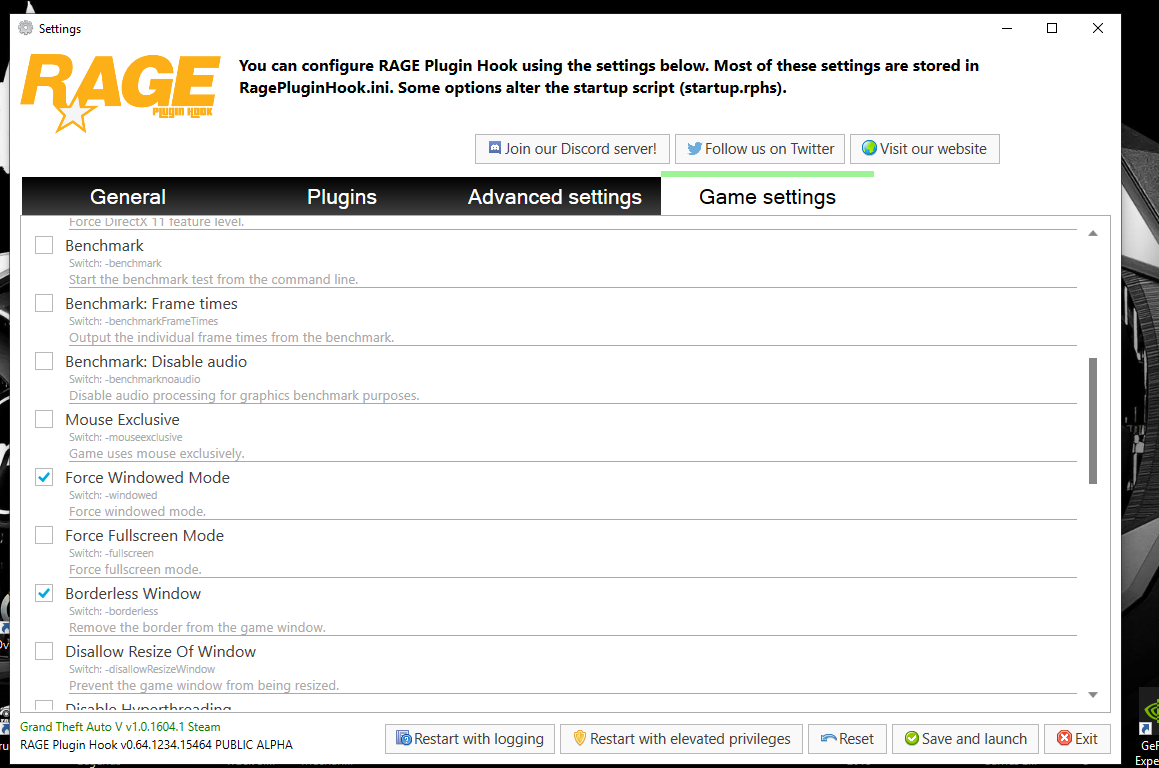Enable Disallow Resize Of Window checkbox
This screenshot has height=768, width=1159.
[44, 651]
